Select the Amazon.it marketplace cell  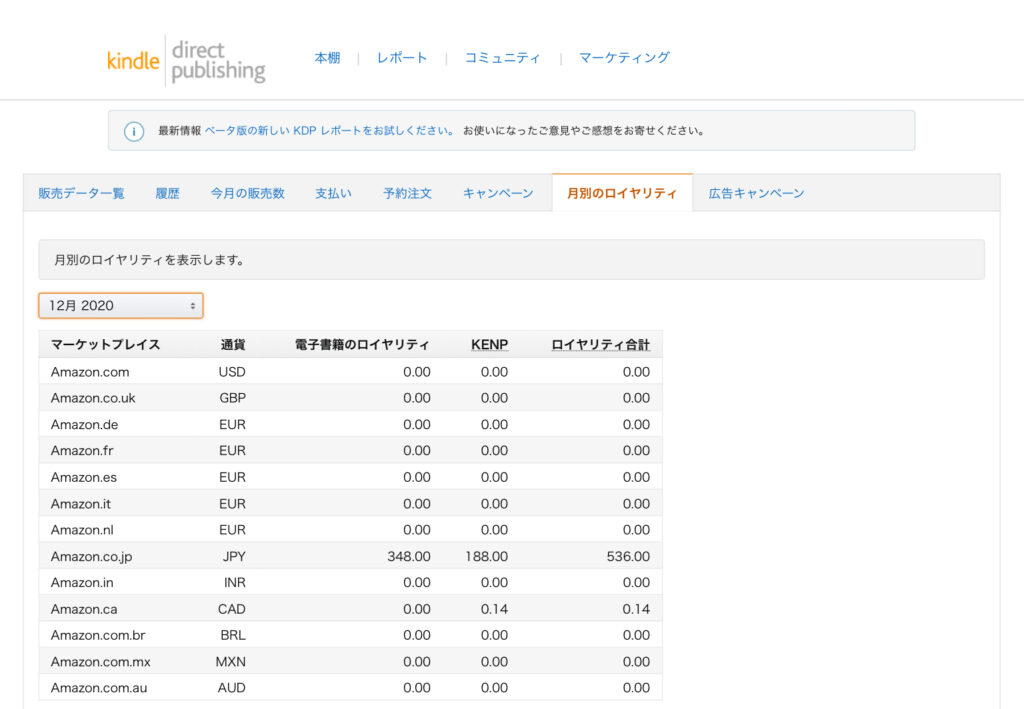(80, 504)
